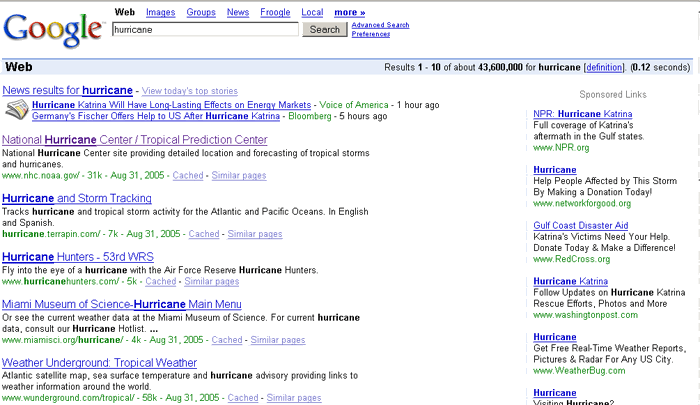
Task: Open National Hurricane Center result
Action: [x=135, y=140]
